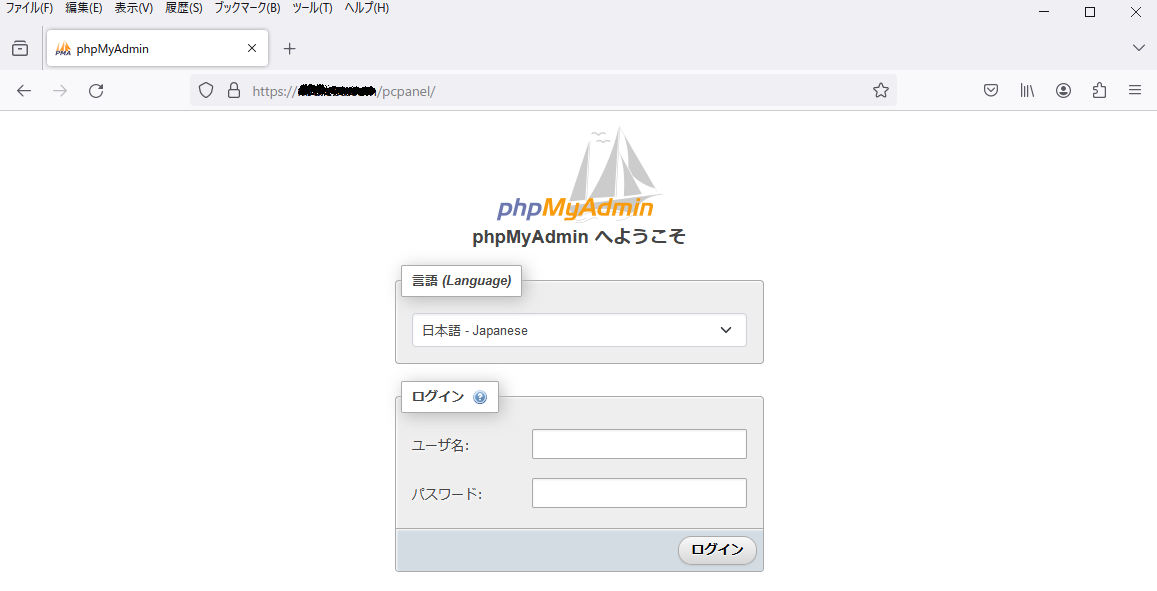Bookmark this page with the star icon
This screenshot has height=591, width=1157.
880,91
